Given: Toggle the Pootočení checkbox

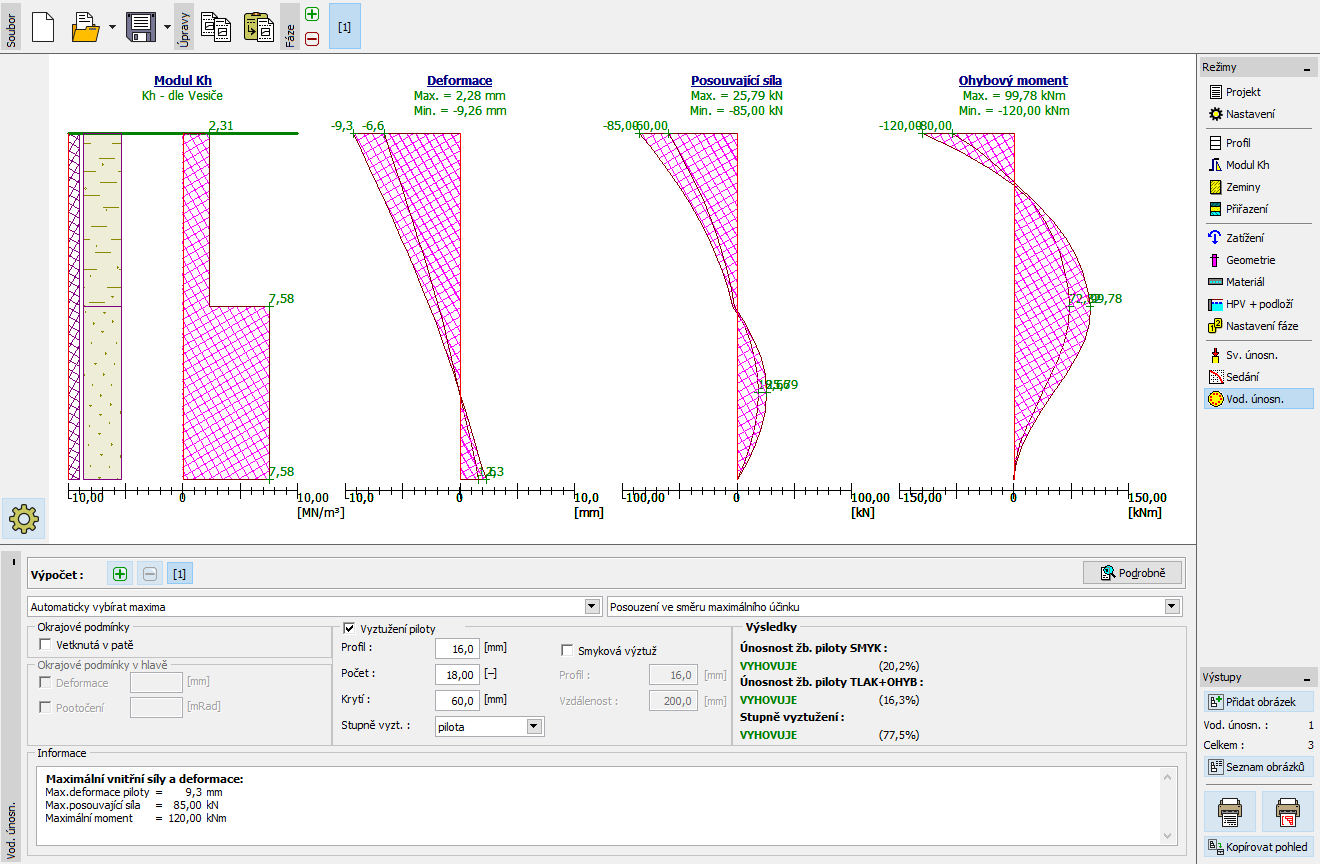Looking at the screenshot, I should click(x=45, y=707).
